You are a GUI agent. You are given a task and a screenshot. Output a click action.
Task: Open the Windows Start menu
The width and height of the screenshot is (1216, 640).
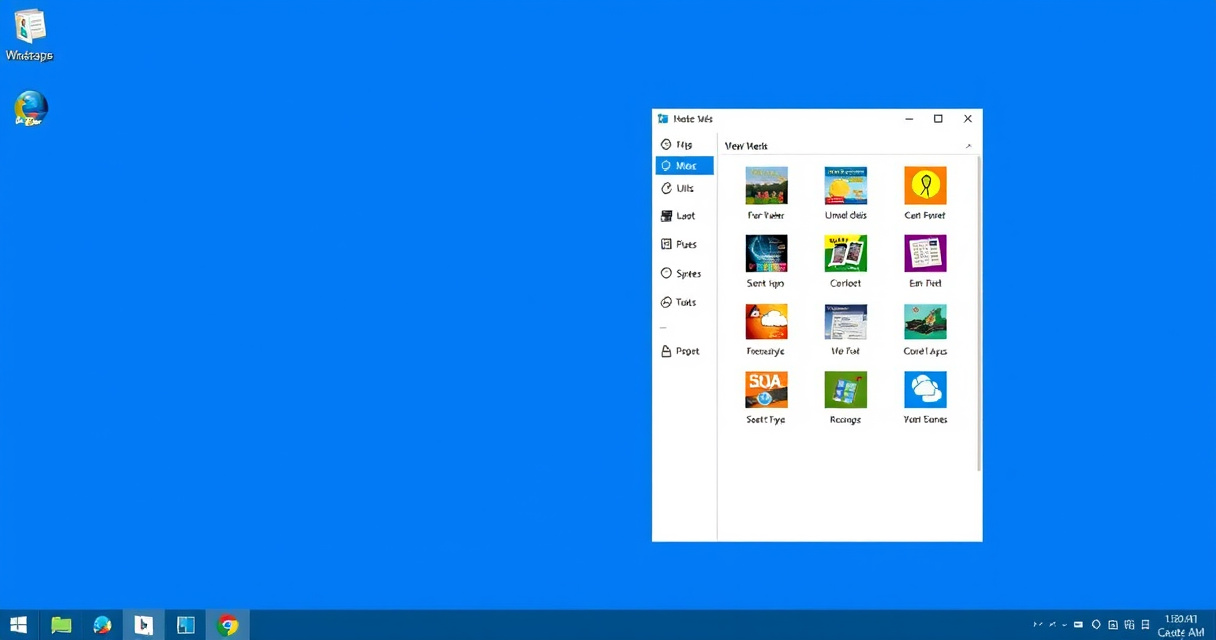(x=18, y=625)
